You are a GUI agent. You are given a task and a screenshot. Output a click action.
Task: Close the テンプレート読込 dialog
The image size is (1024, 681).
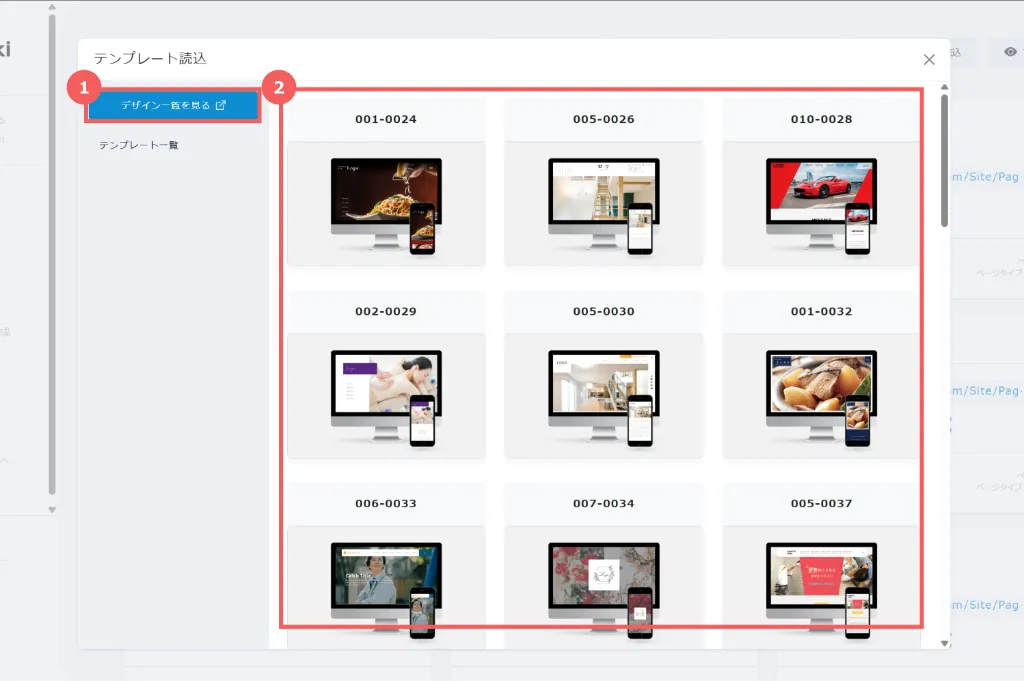pyautogui.click(x=929, y=60)
